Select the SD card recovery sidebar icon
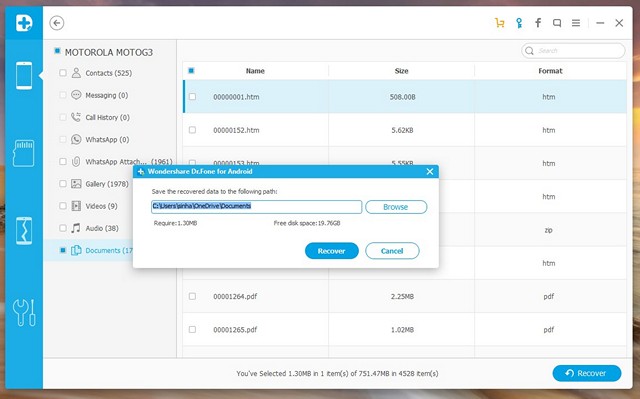This screenshot has height=399, width=640. click(x=24, y=153)
